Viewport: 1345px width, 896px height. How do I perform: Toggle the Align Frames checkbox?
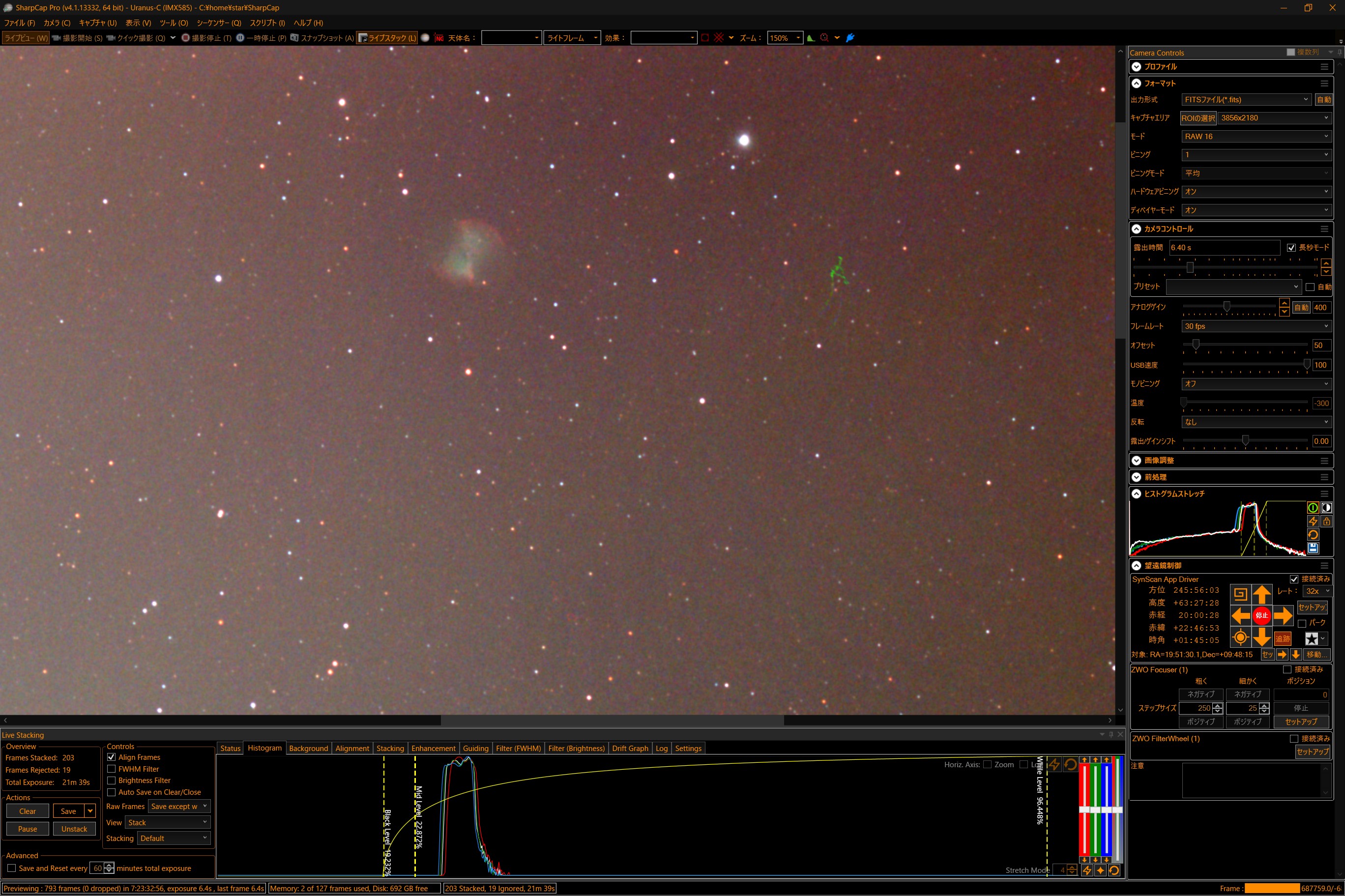[112, 757]
